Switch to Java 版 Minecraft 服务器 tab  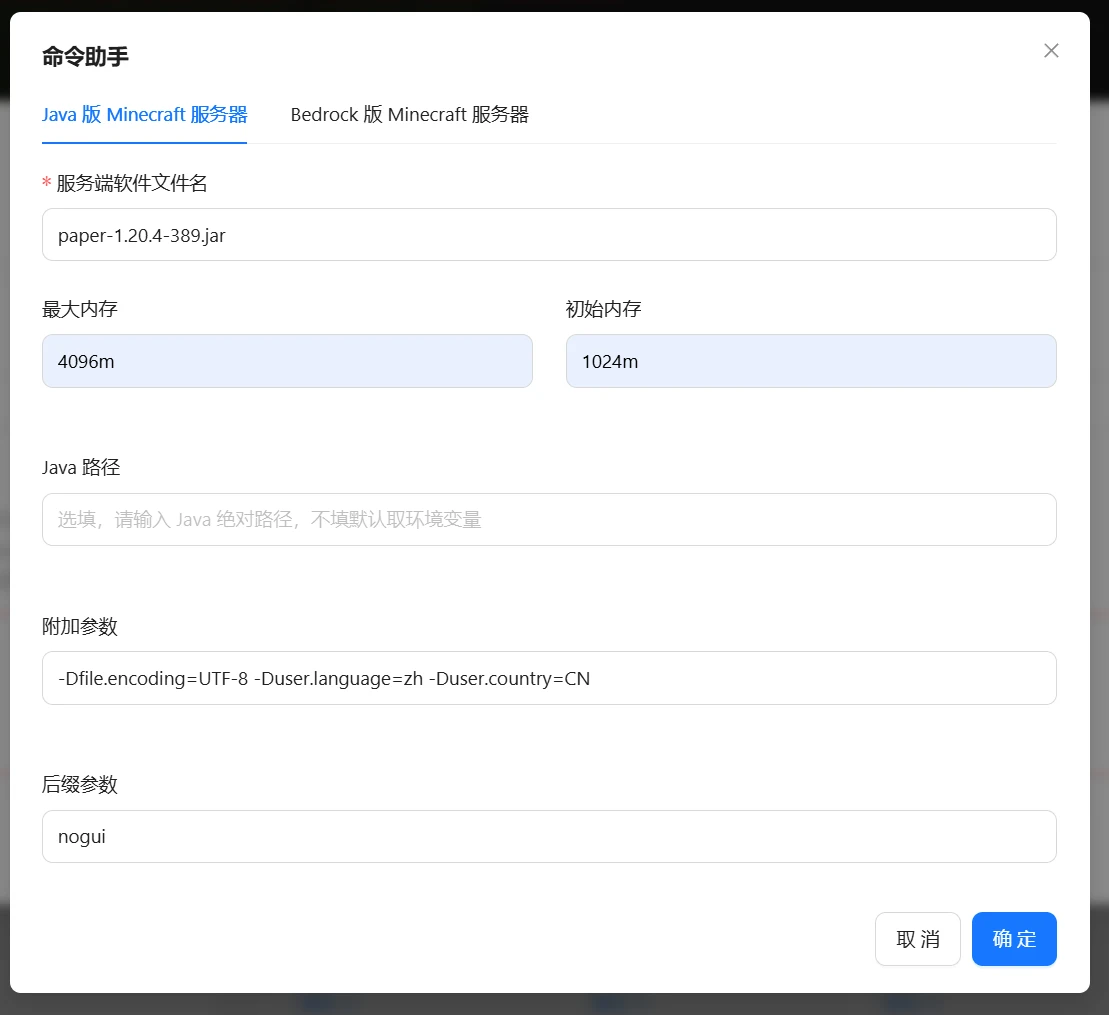144,115
